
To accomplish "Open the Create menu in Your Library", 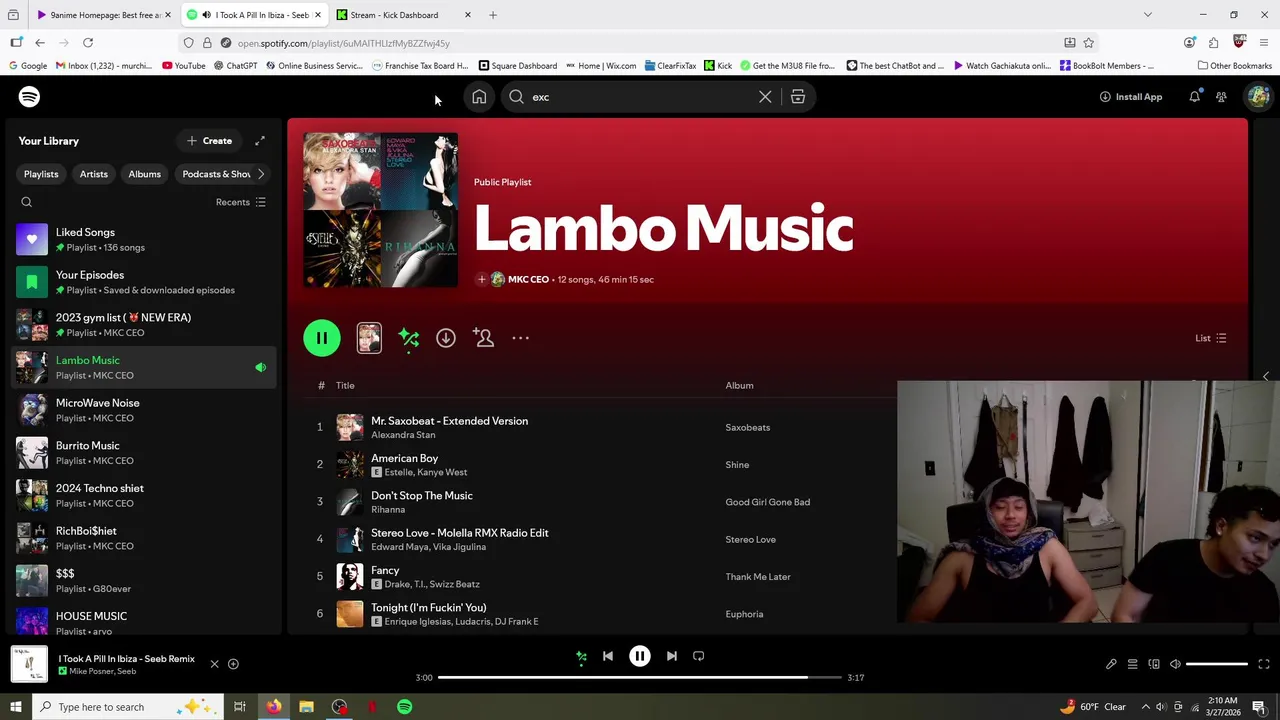I will tap(209, 141).
